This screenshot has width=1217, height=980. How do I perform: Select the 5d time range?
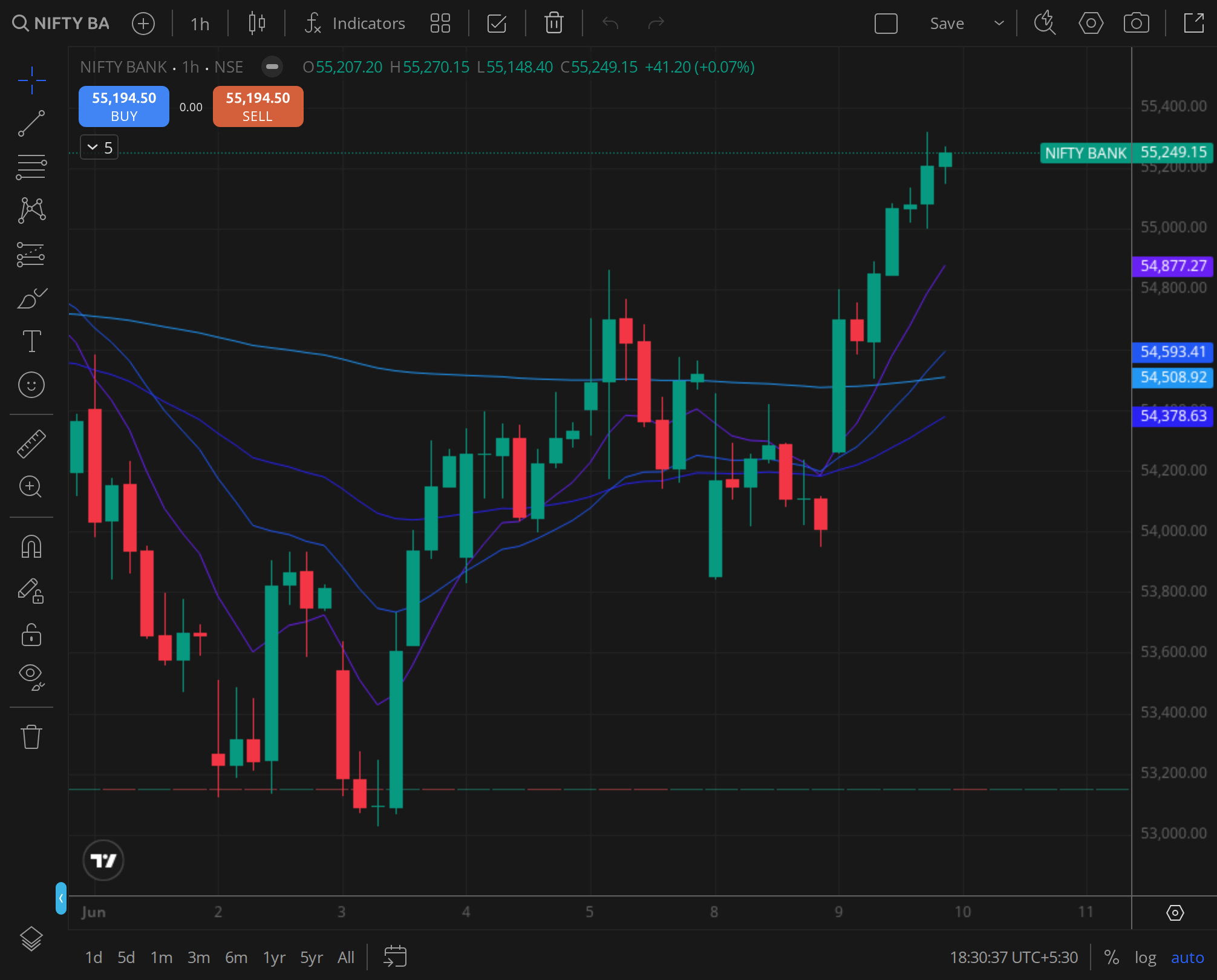(x=126, y=958)
